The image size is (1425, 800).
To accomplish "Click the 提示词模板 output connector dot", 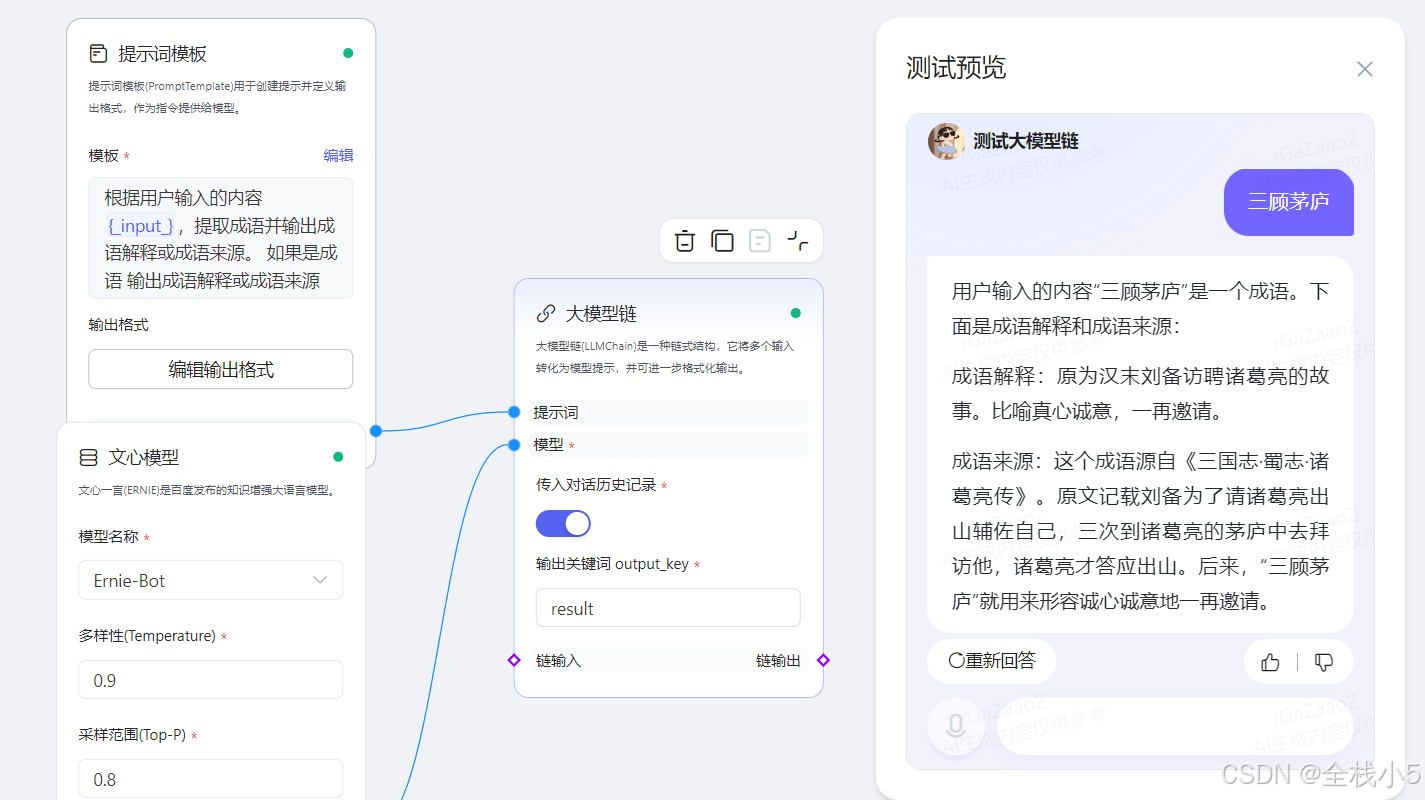I will point(376,431).
